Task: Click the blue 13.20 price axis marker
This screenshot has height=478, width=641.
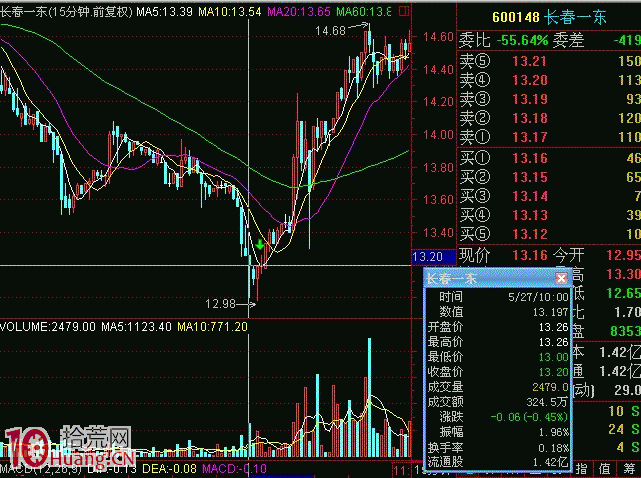Action: 433,257
